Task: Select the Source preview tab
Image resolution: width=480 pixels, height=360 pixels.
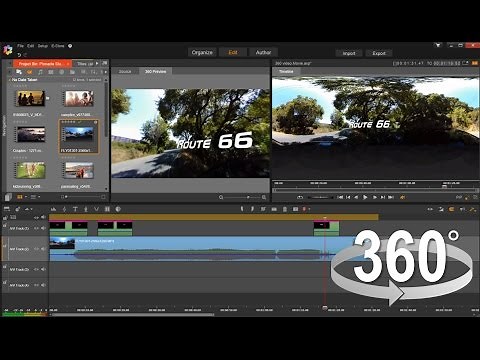Action: click(125, 71)
